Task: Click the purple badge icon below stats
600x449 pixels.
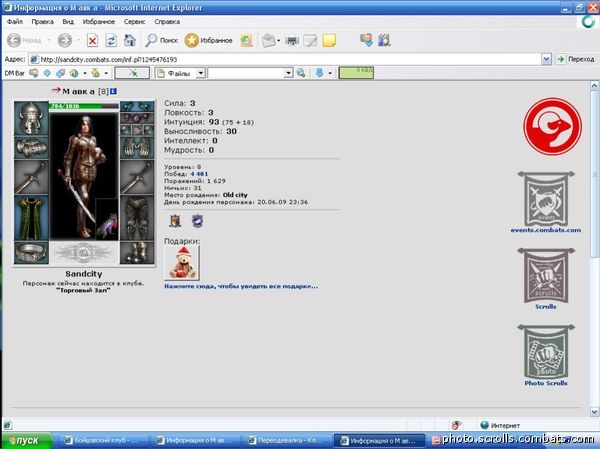Action: [197, 221]
